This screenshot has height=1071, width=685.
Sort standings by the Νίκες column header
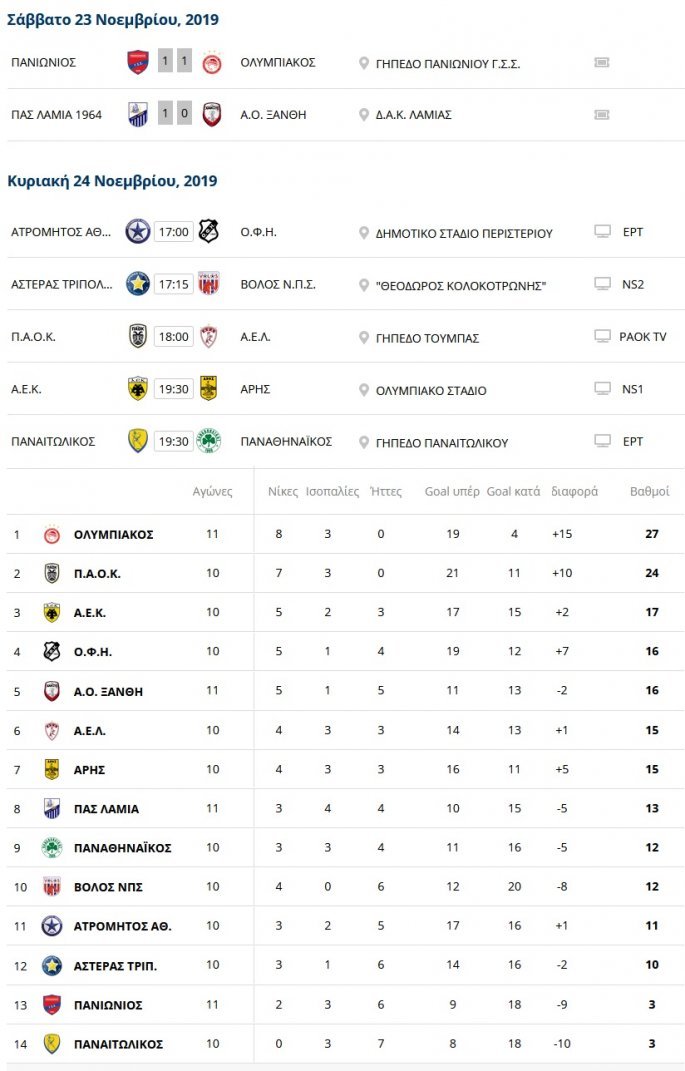pos(283,492)
